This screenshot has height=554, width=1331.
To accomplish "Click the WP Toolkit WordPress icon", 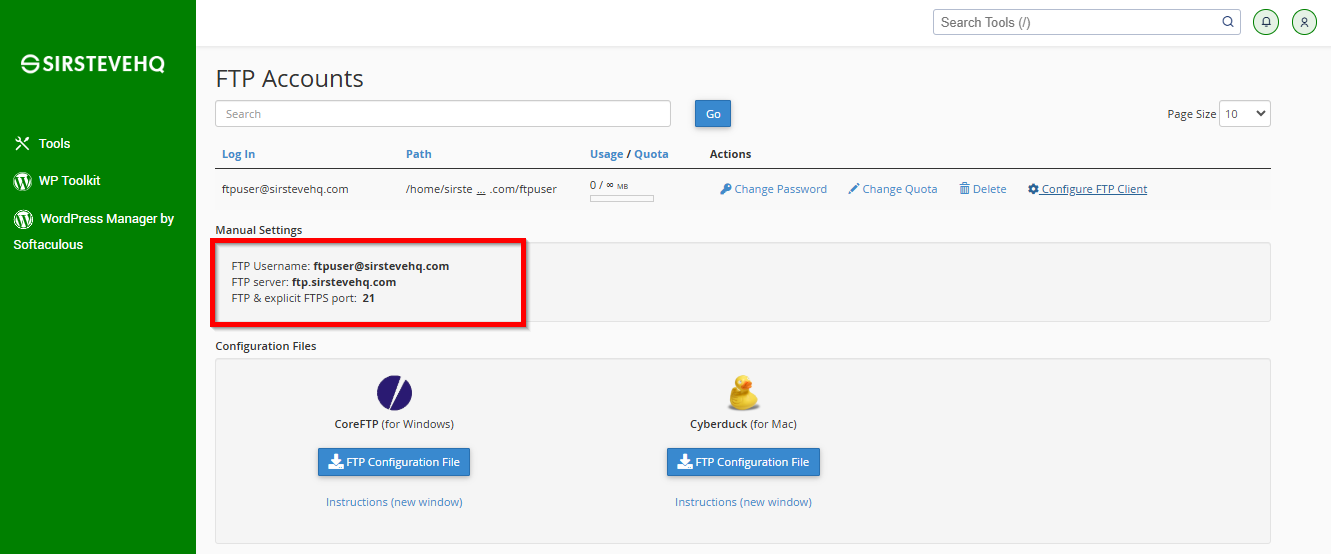I will point(22,181).
